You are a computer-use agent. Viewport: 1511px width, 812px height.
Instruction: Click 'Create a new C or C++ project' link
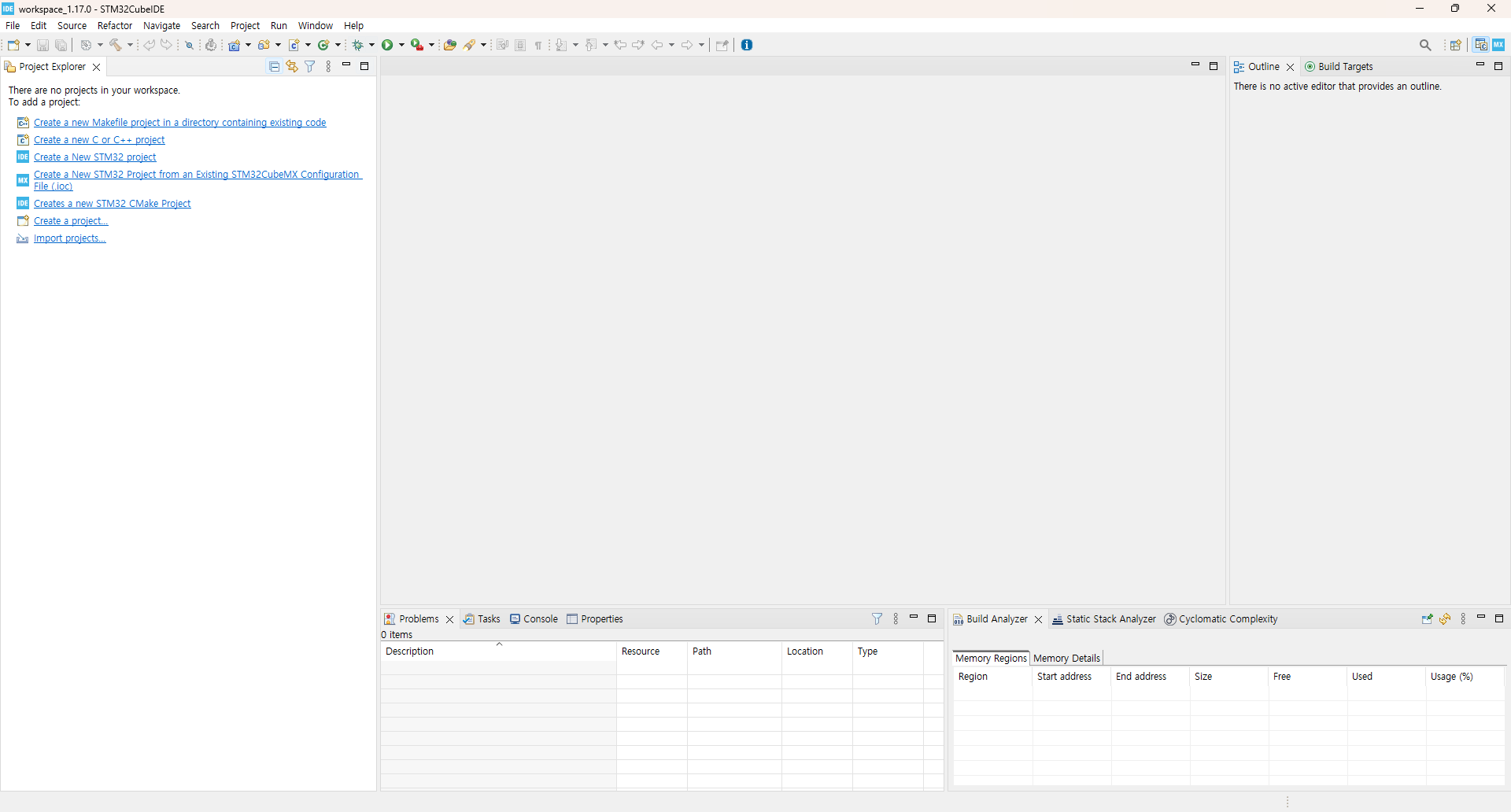(99, 140)
